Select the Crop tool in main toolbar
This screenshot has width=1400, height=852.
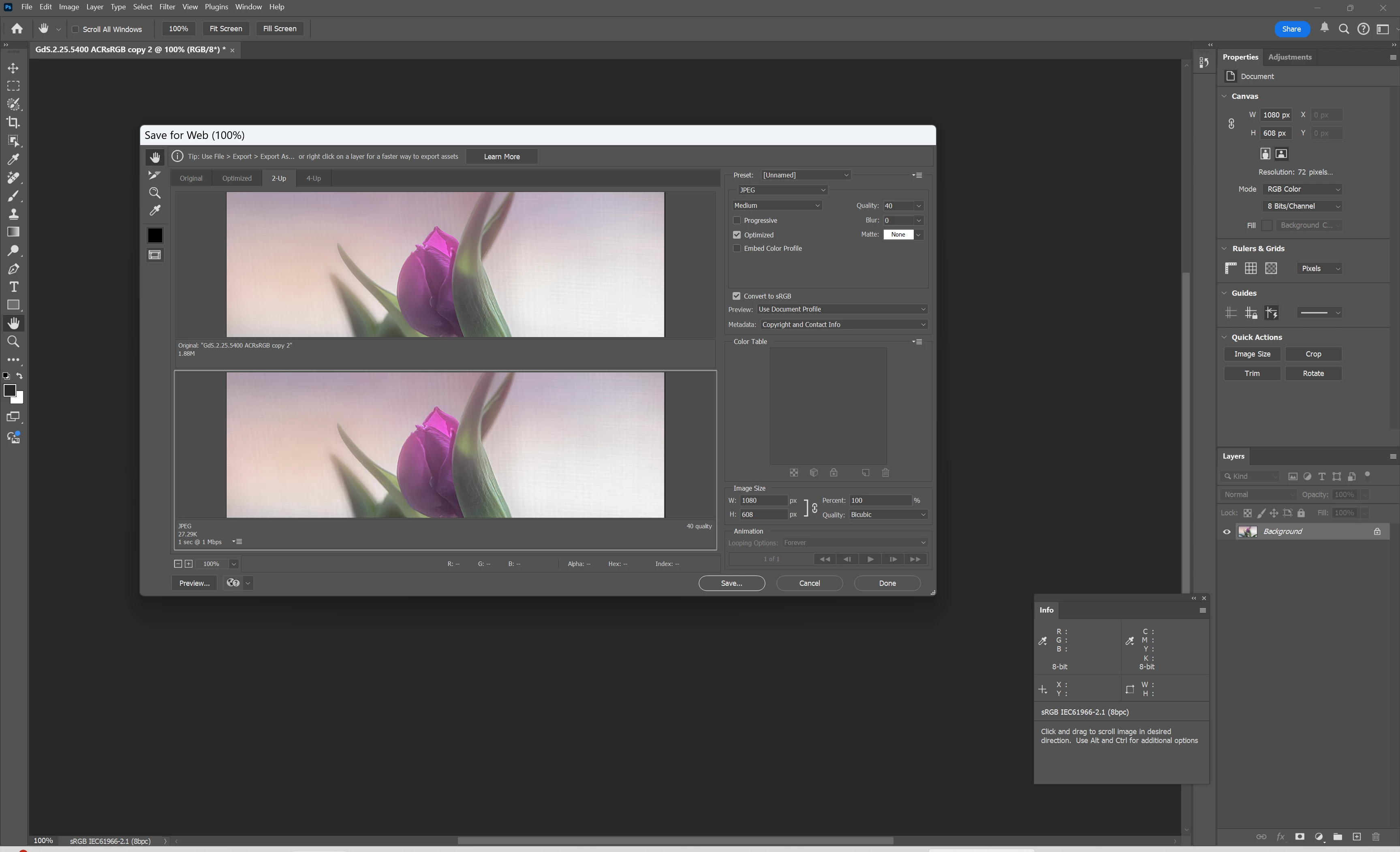[13, 122]
